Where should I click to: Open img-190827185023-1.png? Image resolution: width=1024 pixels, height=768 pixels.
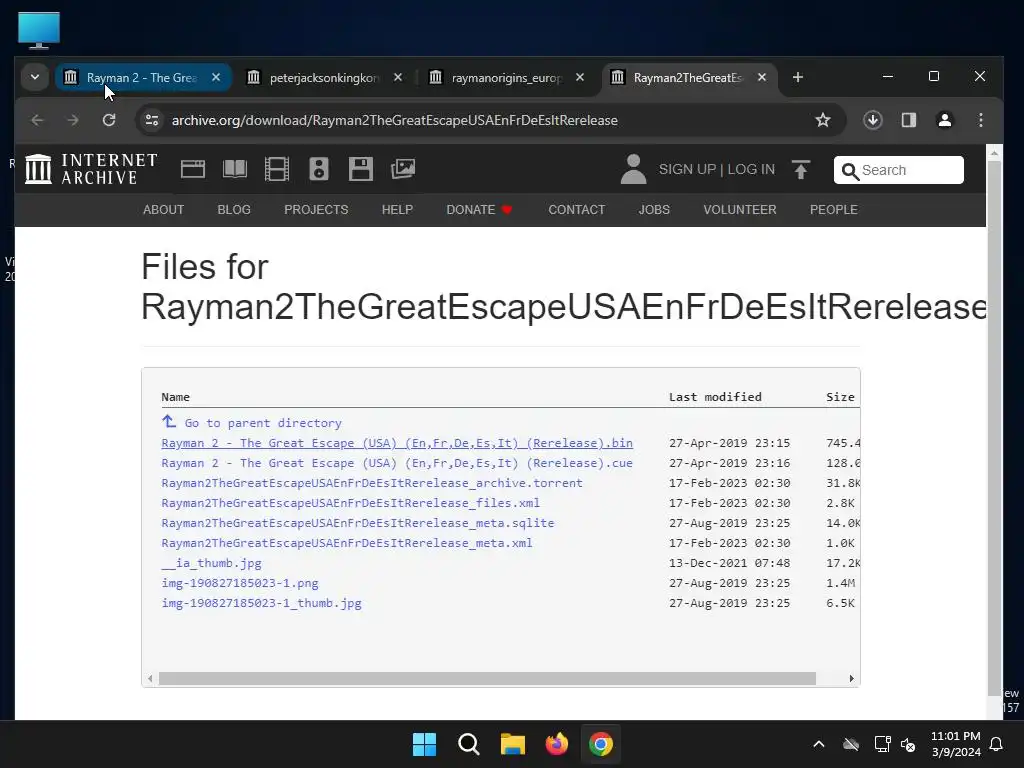click(240, 583)
